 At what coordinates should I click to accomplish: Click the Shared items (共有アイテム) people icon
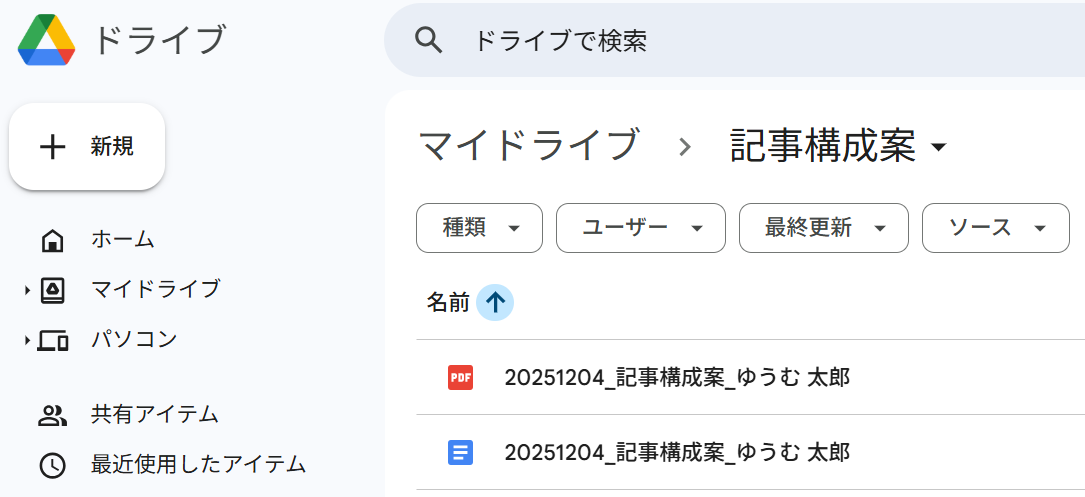pyautogui.click(x=52, y=416)
